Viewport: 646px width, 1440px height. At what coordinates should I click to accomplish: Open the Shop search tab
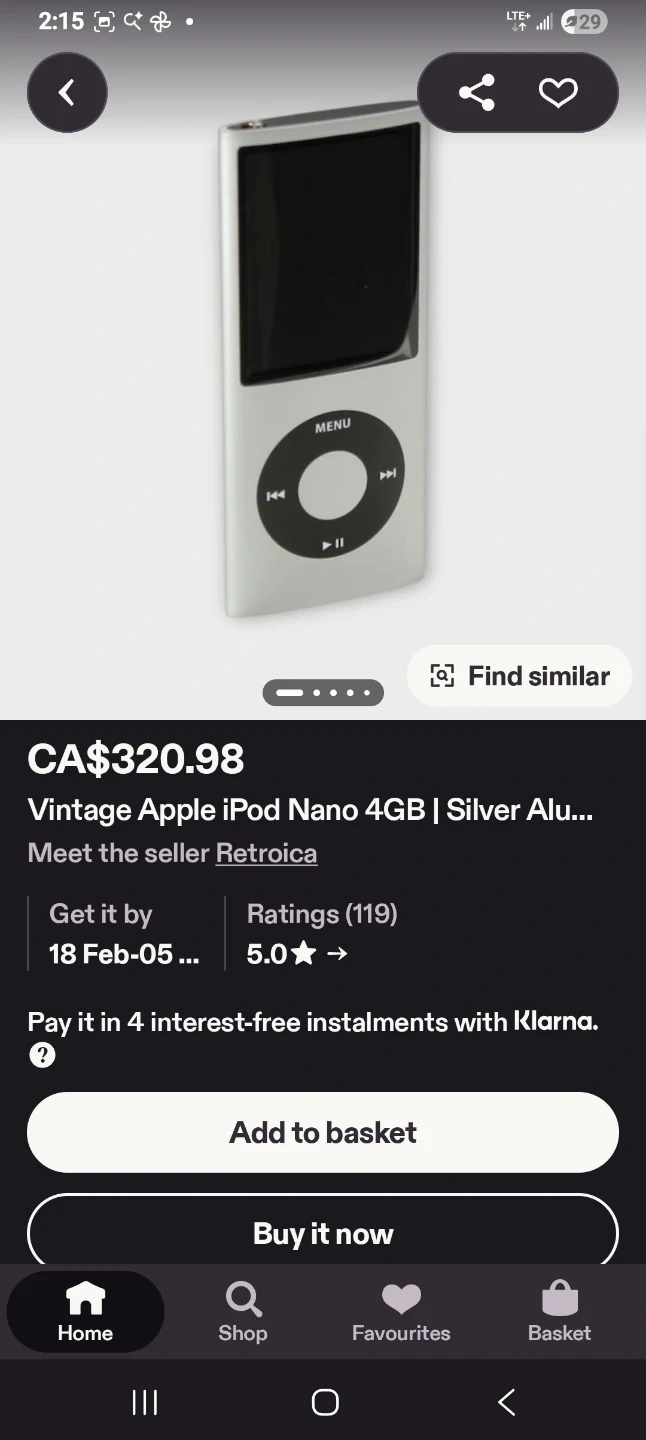click(243, 1312)
